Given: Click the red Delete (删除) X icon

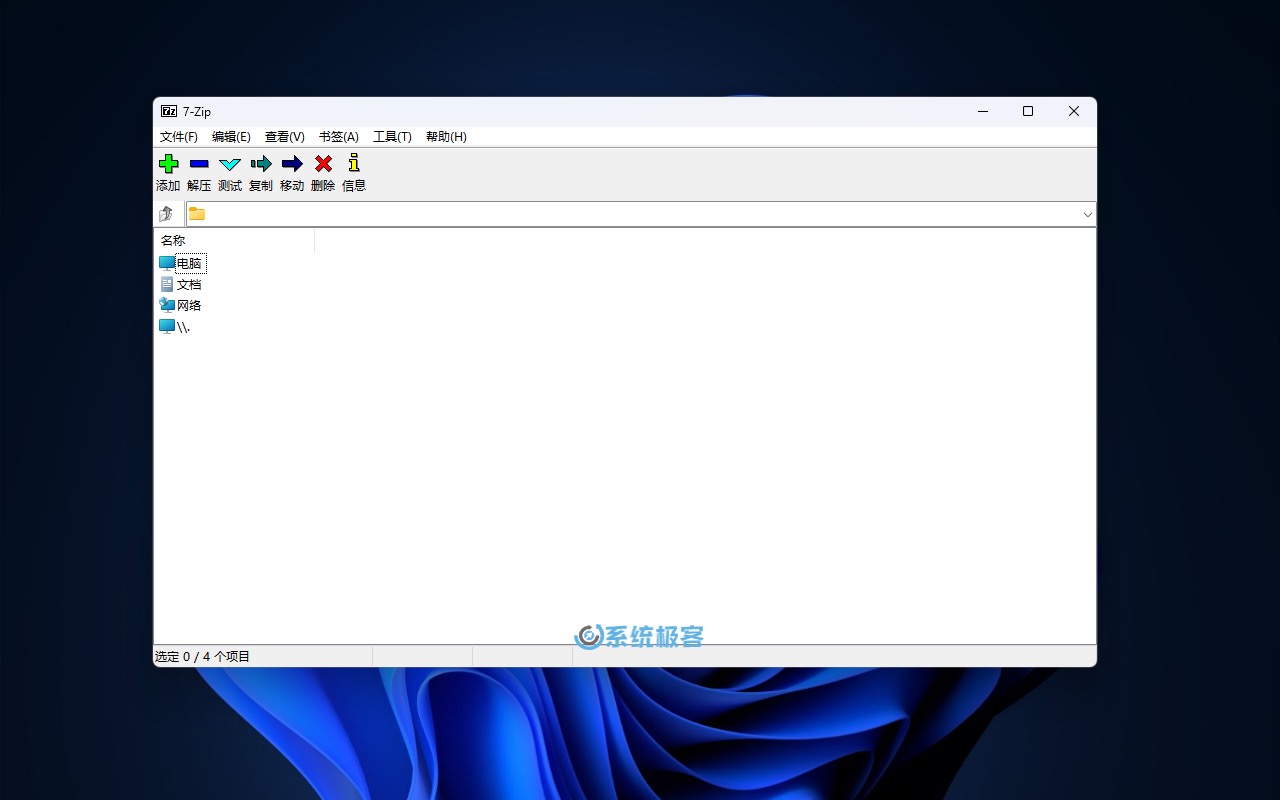Looking at the screenshot, I should click(323, 164).
